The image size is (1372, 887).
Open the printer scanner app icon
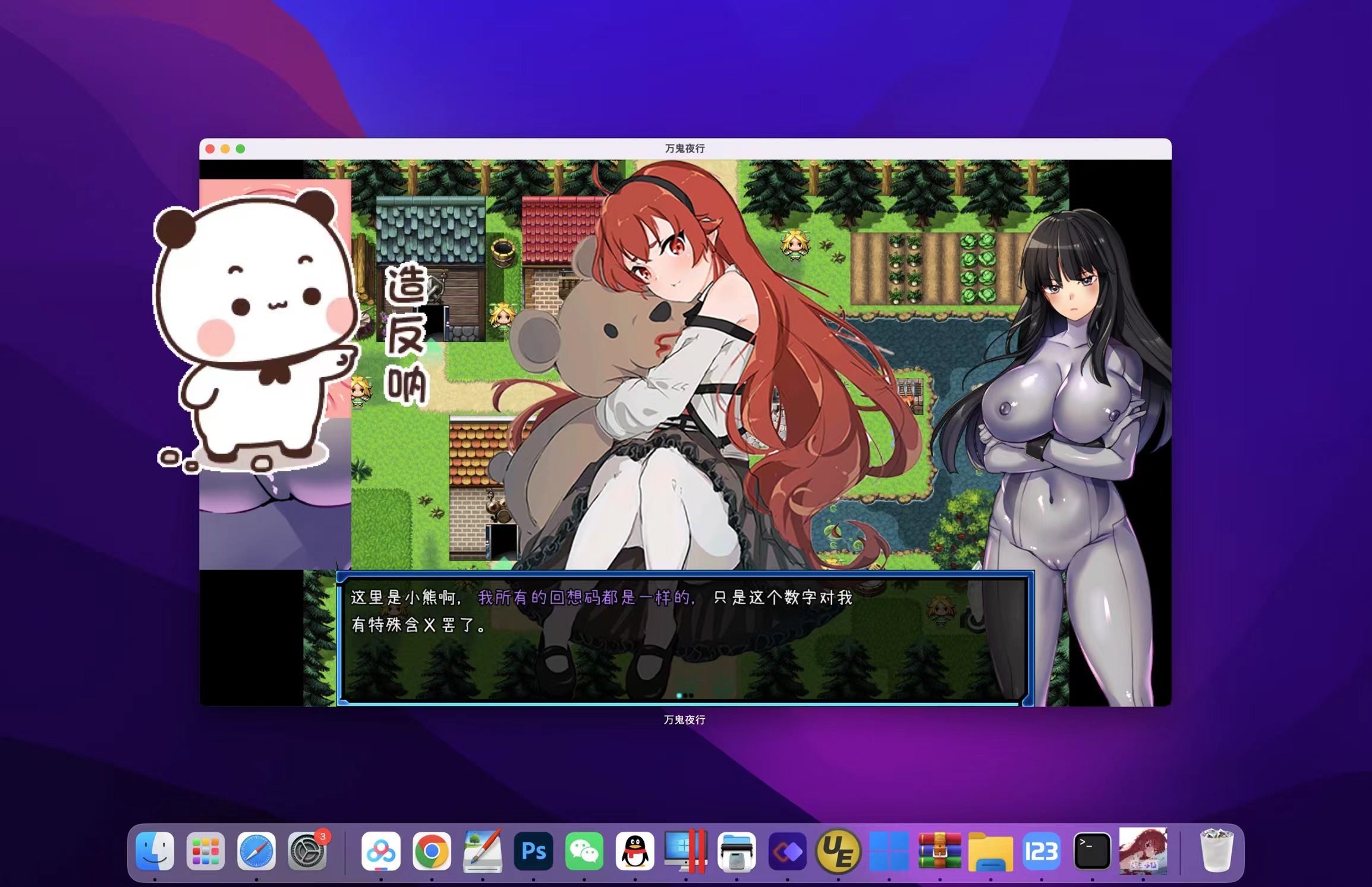tap(737, 851)
